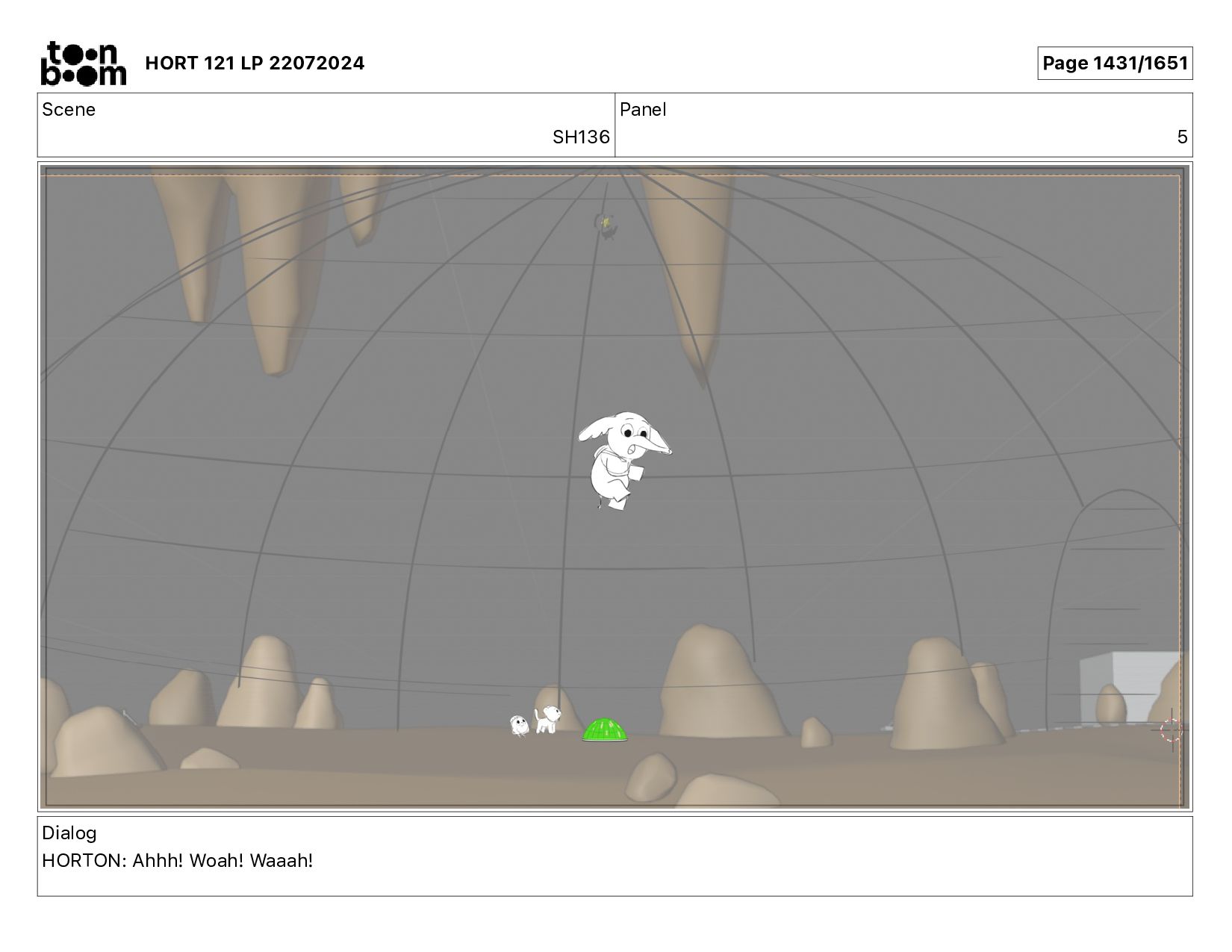This screenshot has height=952, width=1232.
Task: Select the dialog line HORTON: Ahhh! Woah! Waaah!
Action: pos(178,861)
